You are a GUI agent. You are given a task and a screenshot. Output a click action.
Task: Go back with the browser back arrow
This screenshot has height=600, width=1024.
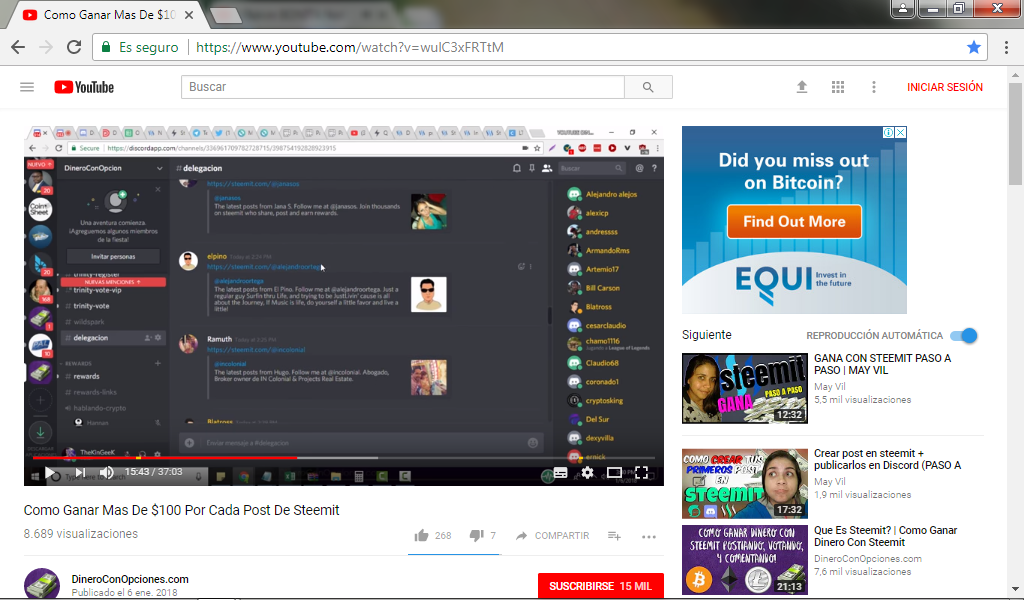point(18,47)
